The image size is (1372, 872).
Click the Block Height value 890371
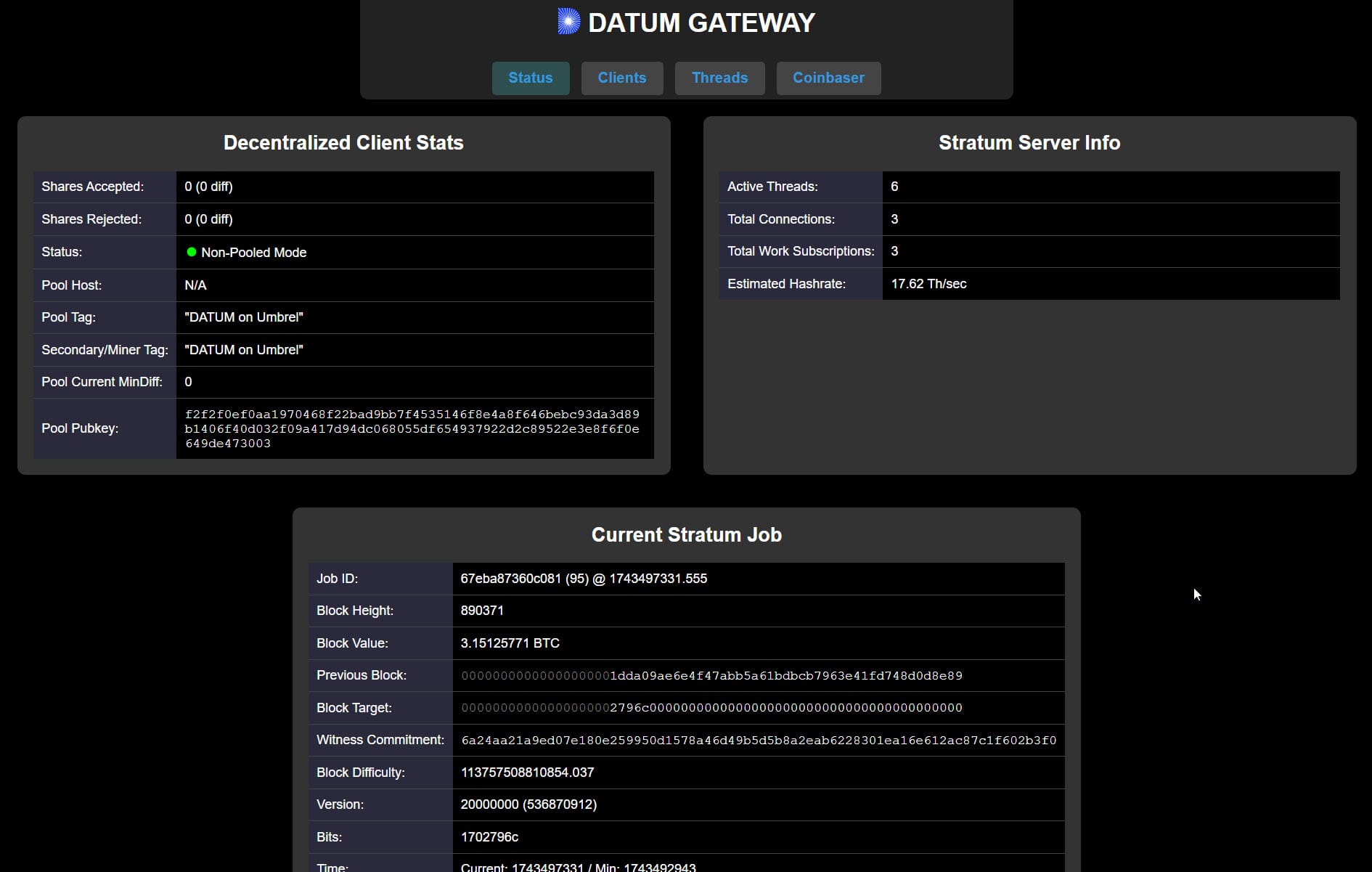(482, 611)
